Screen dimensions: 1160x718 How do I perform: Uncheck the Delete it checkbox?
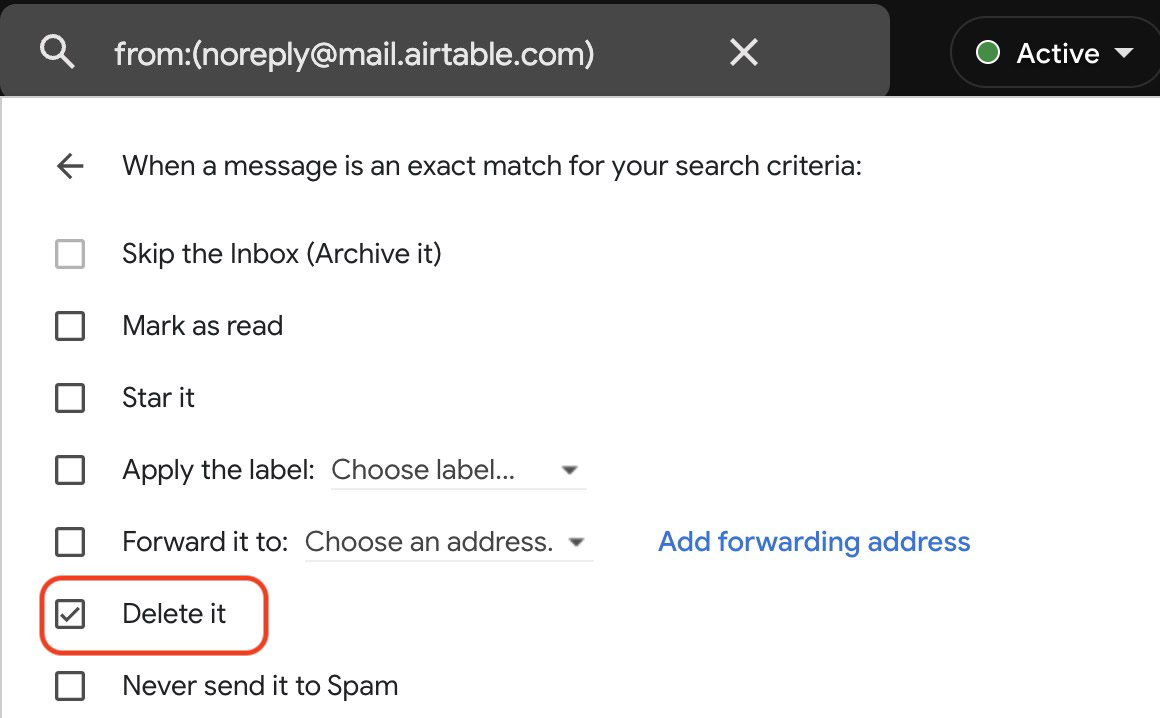[70, 614]
